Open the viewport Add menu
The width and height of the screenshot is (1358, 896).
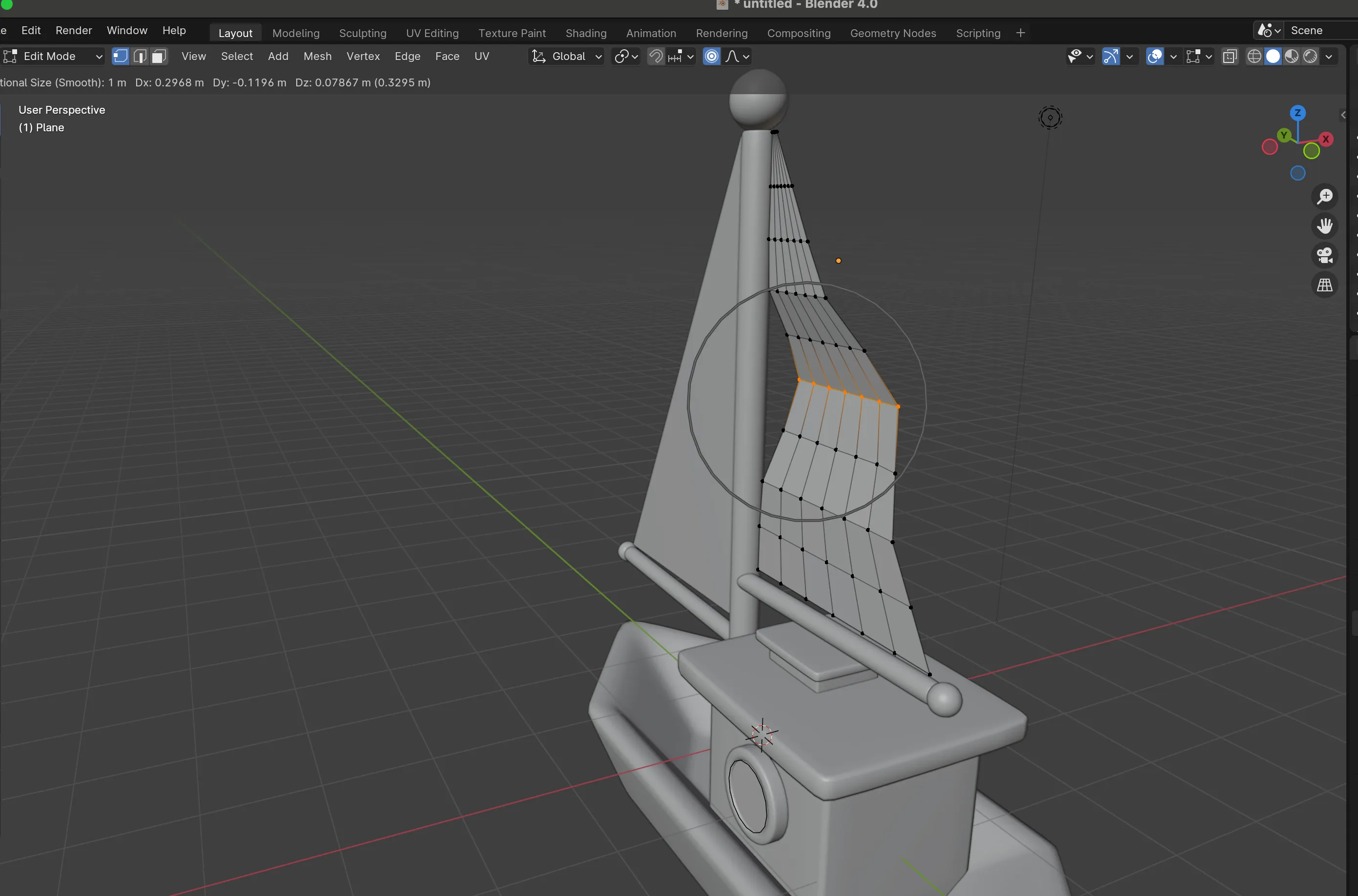coord(278,56)
